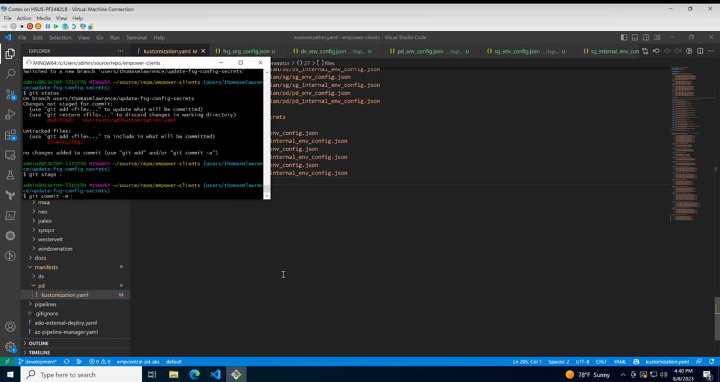Open VS Code File menu
The image size is (720, 382).
pyautogui.click(x=22, y=38)
